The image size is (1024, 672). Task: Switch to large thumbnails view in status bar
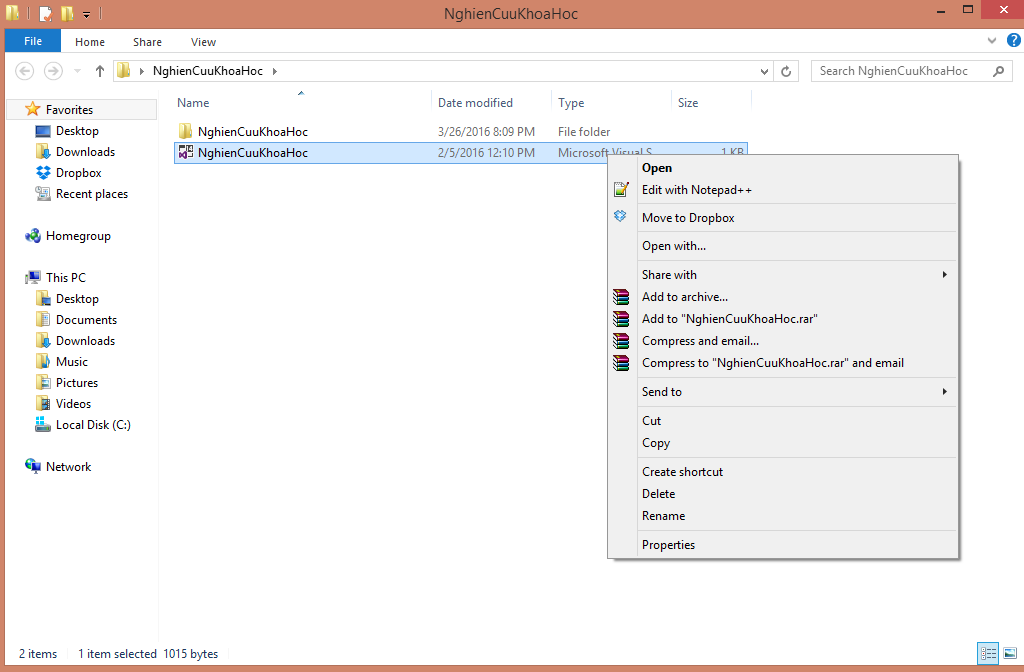[x=1012, y=653]
